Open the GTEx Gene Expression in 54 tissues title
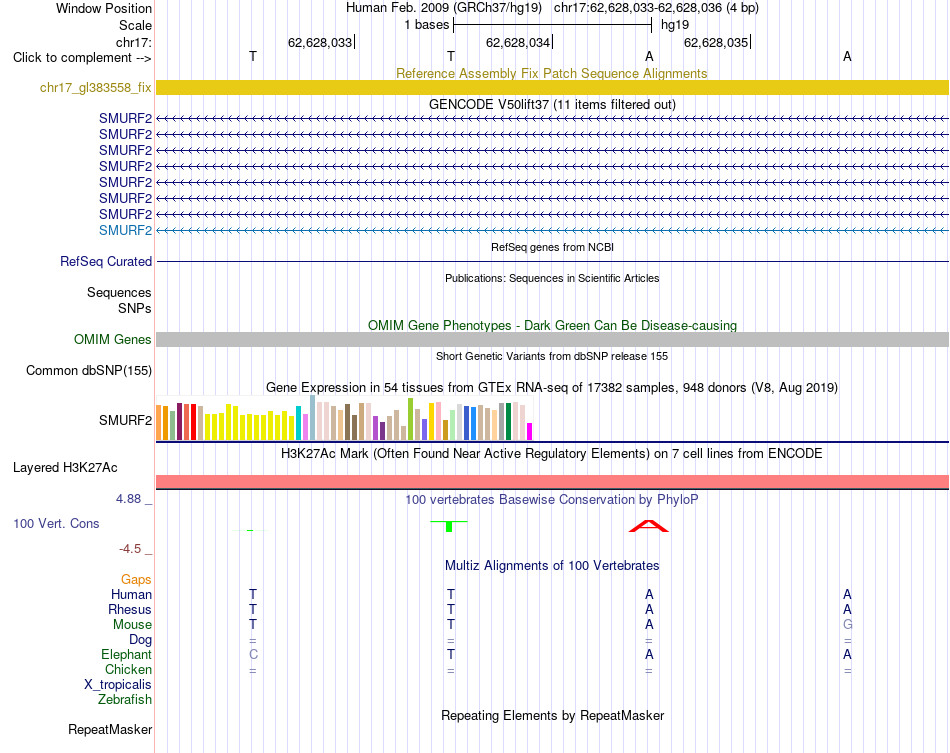The image size is (950, 753). point(552,388)
